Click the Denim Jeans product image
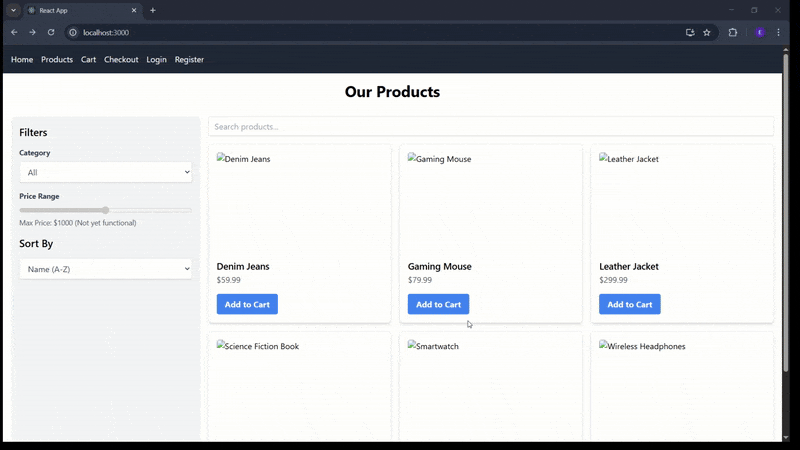 coord(299,204)
